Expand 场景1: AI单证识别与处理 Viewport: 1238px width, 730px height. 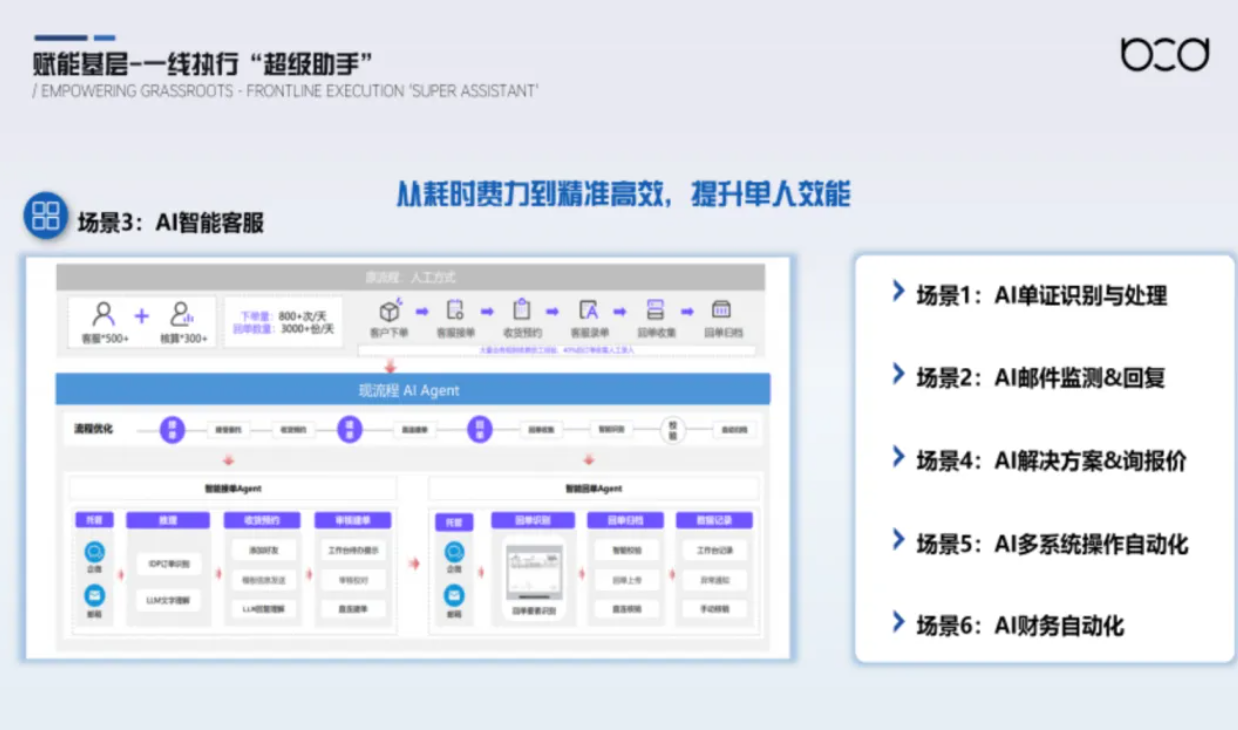[1040, 295]
